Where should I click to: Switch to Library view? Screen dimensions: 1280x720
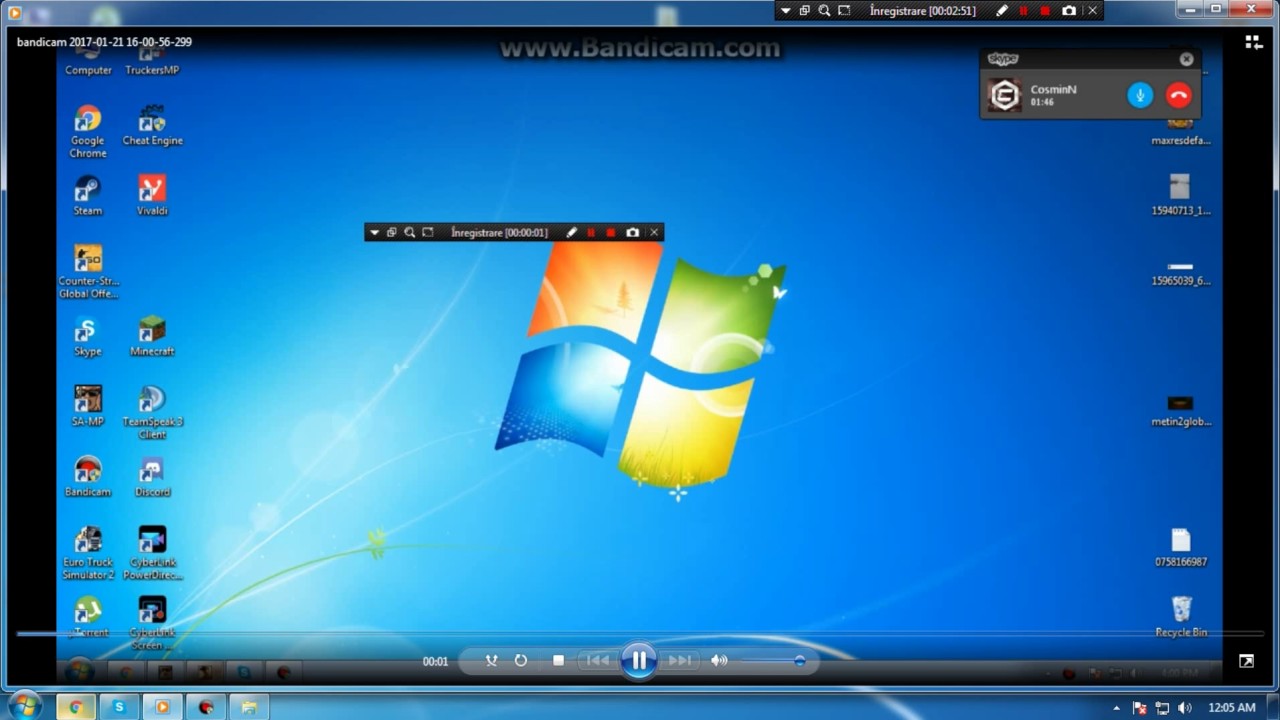(1253, 42)
